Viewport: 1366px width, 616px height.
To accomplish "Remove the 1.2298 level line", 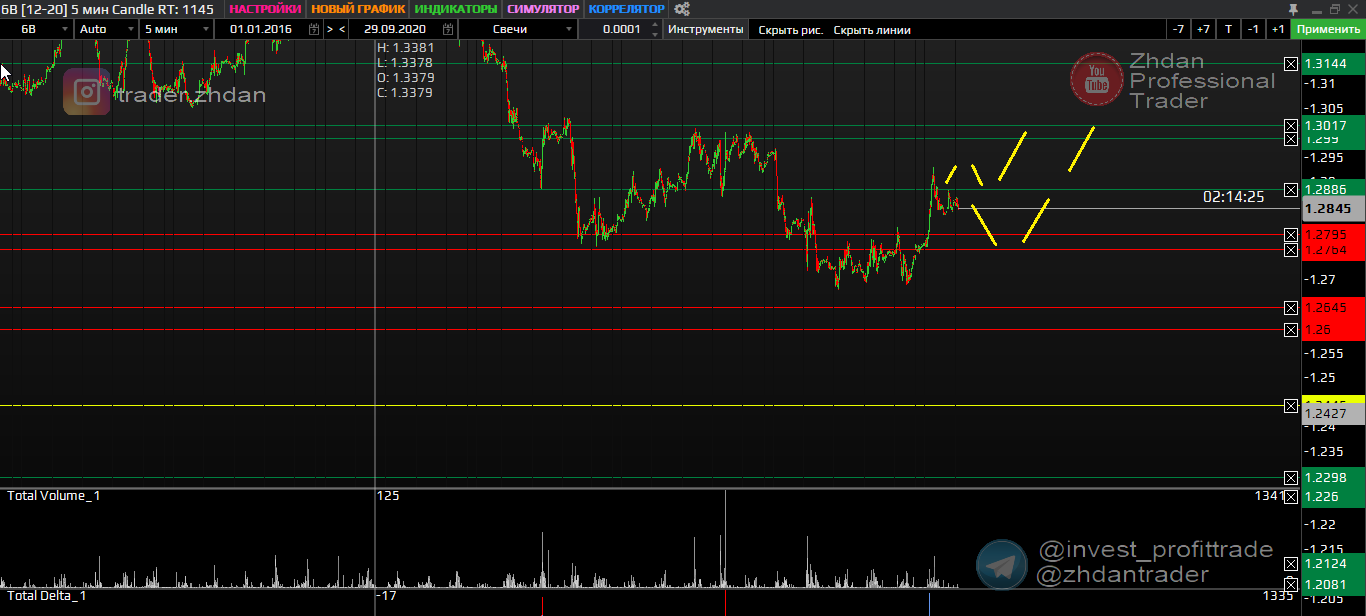I will pyautogui.click(x=1291, y=478).
